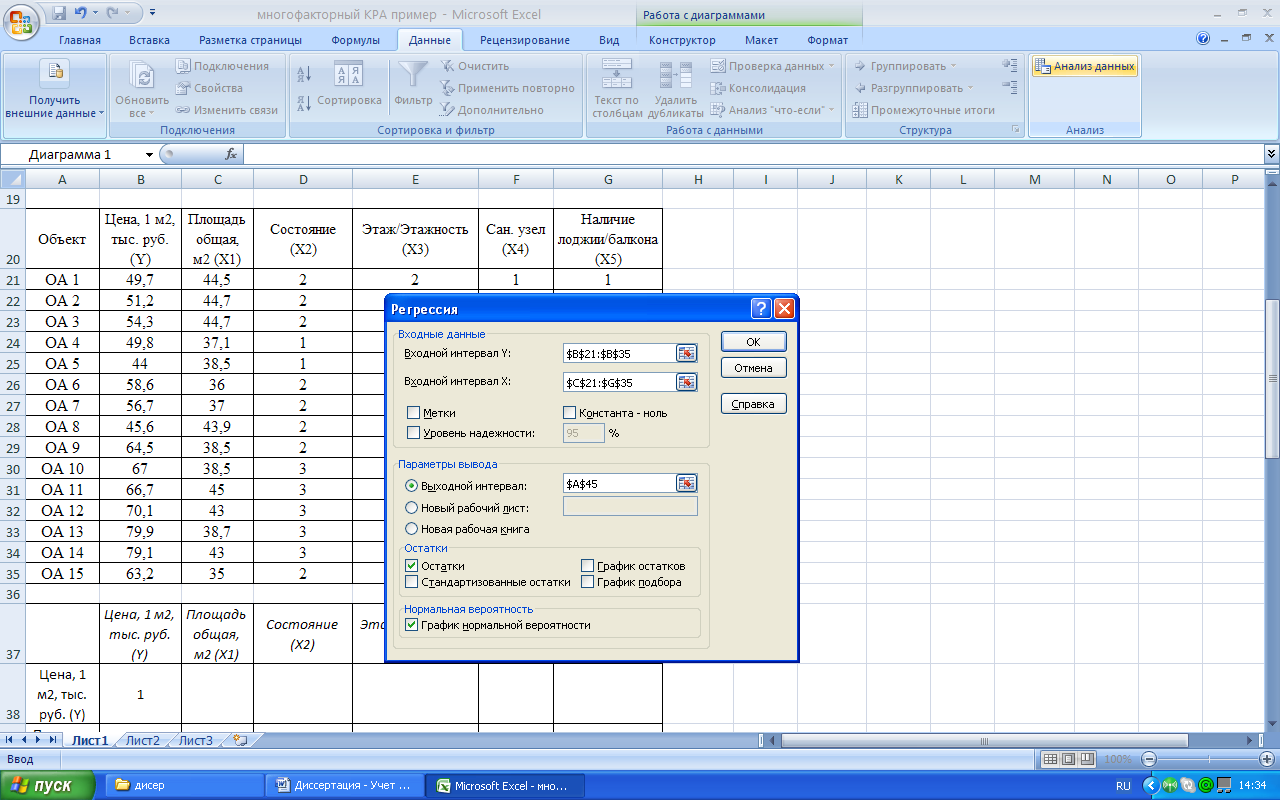Open Connections in ribbon
The height and width of the screenshot is (800, 1280).
coord(222,66)
